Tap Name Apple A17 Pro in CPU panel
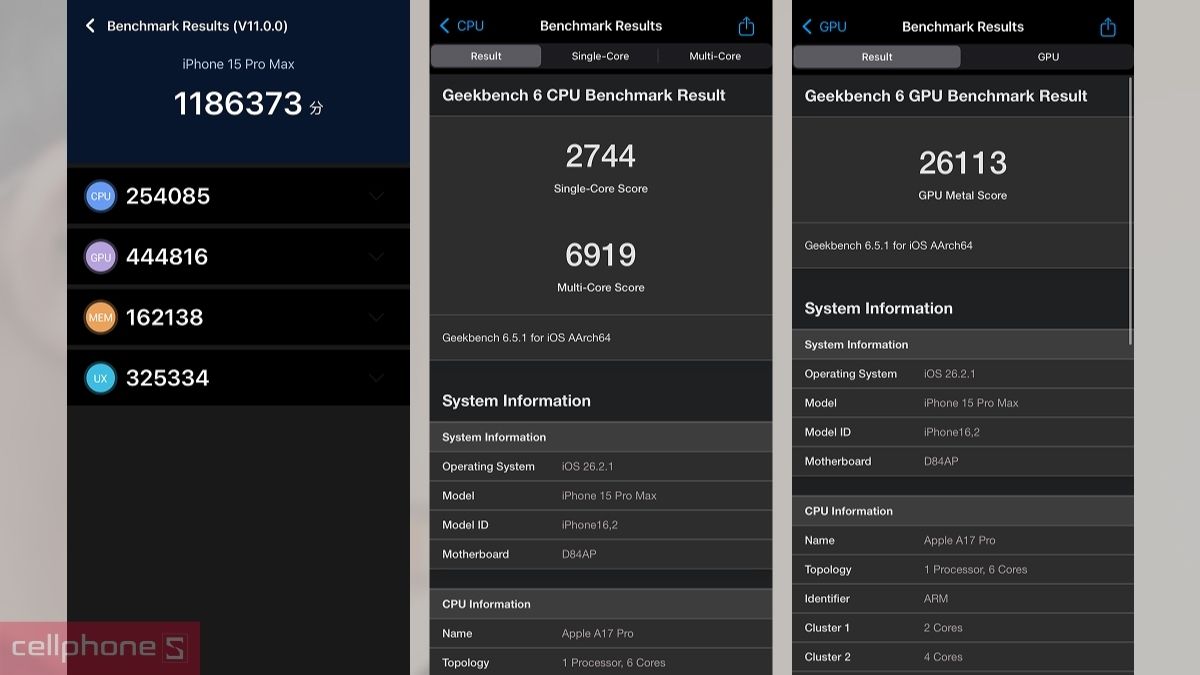 [601, 633]
